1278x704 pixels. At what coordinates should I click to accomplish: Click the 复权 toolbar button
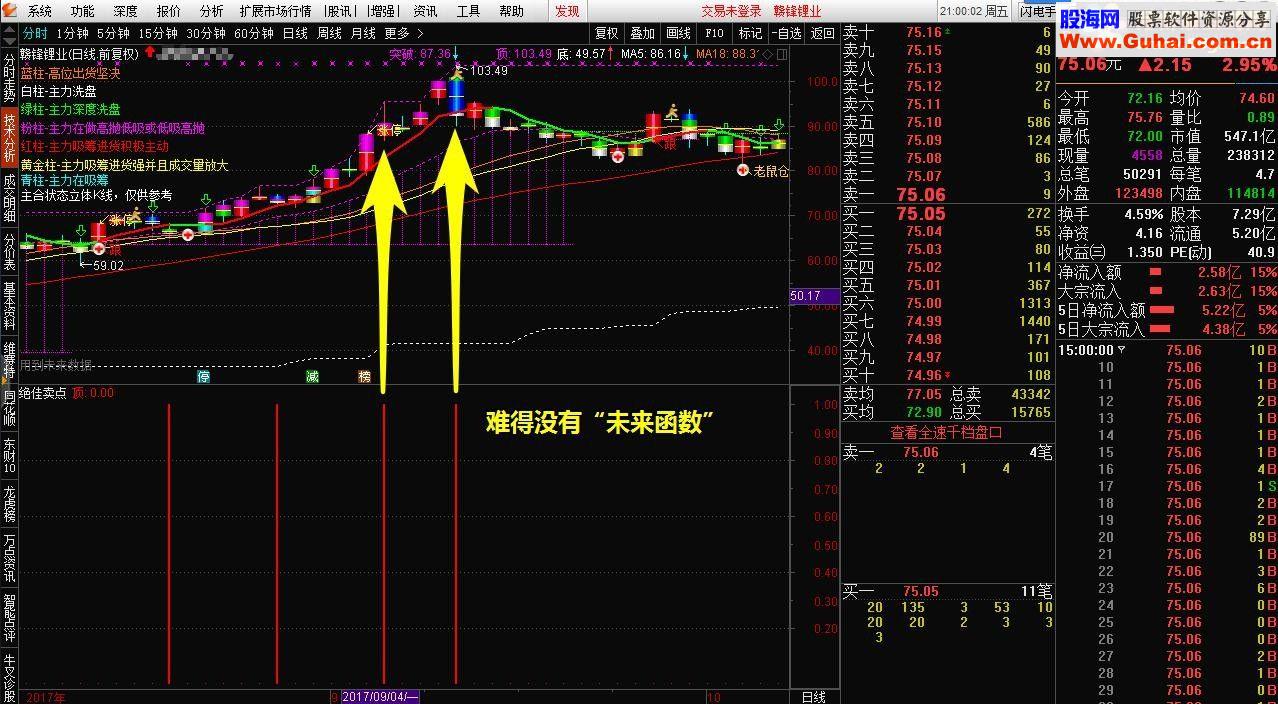click(607, 33)
